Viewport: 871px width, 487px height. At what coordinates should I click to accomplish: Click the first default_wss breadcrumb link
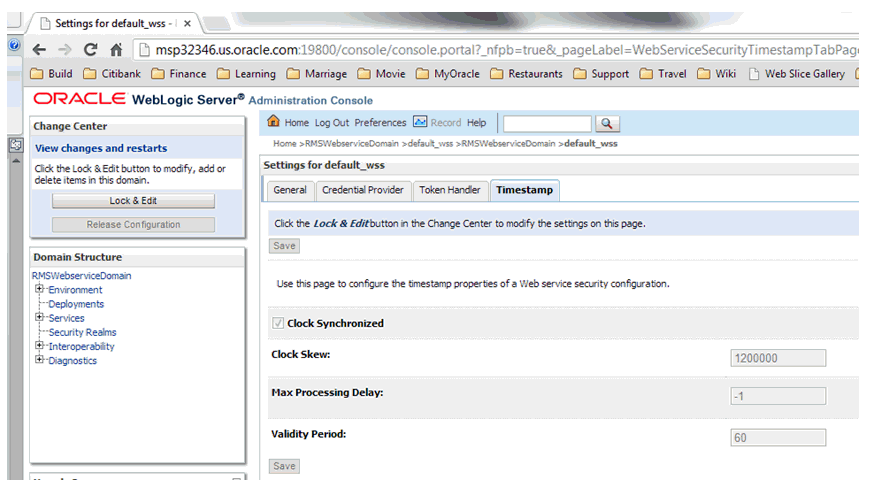pyautogui.click(x=431, y=144)
